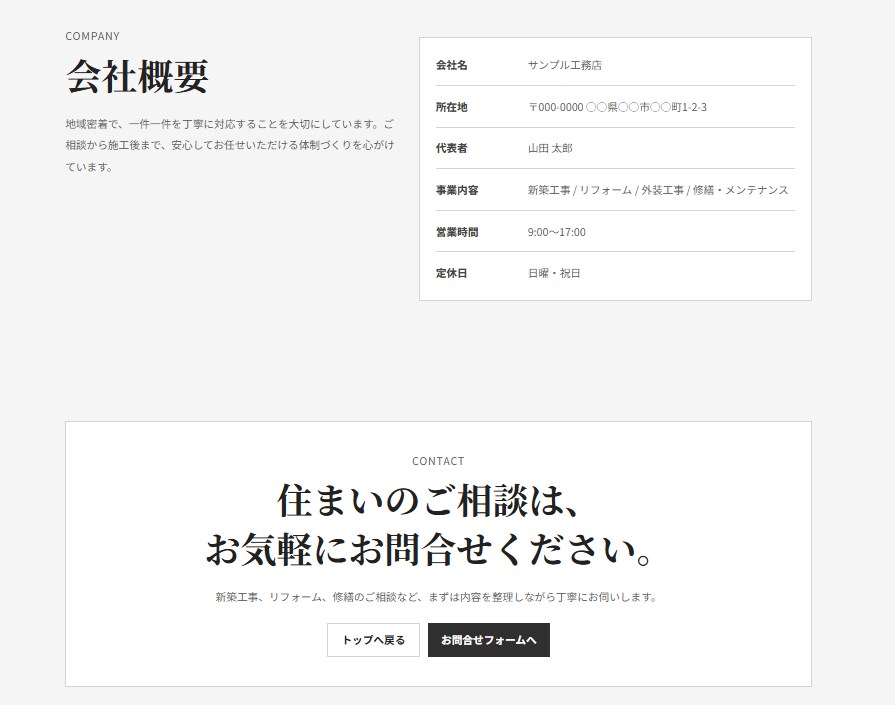Click the 9:00〜17:00 hours value

coord(557,232)
